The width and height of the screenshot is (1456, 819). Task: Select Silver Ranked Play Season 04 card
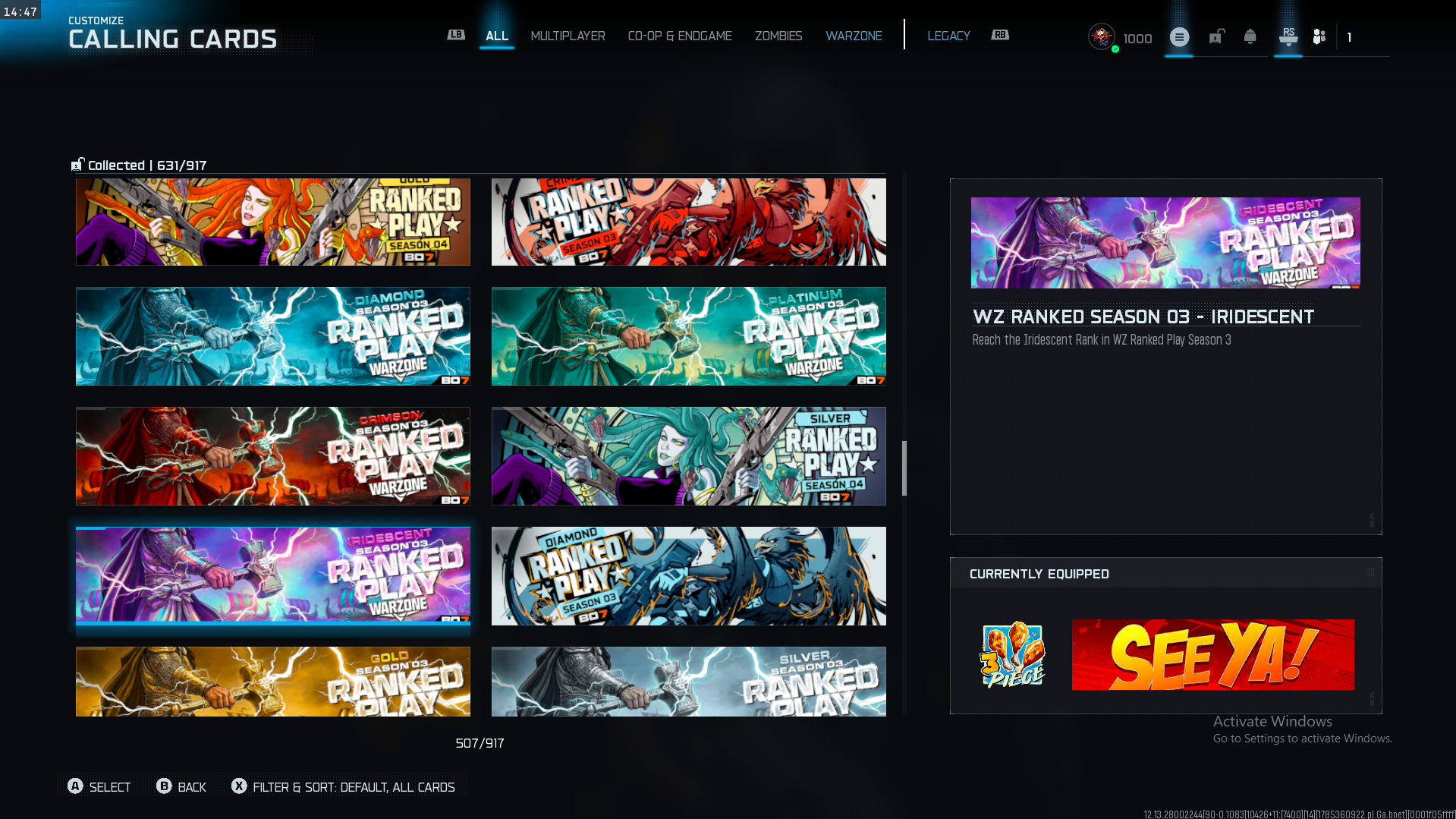(689, 456)
